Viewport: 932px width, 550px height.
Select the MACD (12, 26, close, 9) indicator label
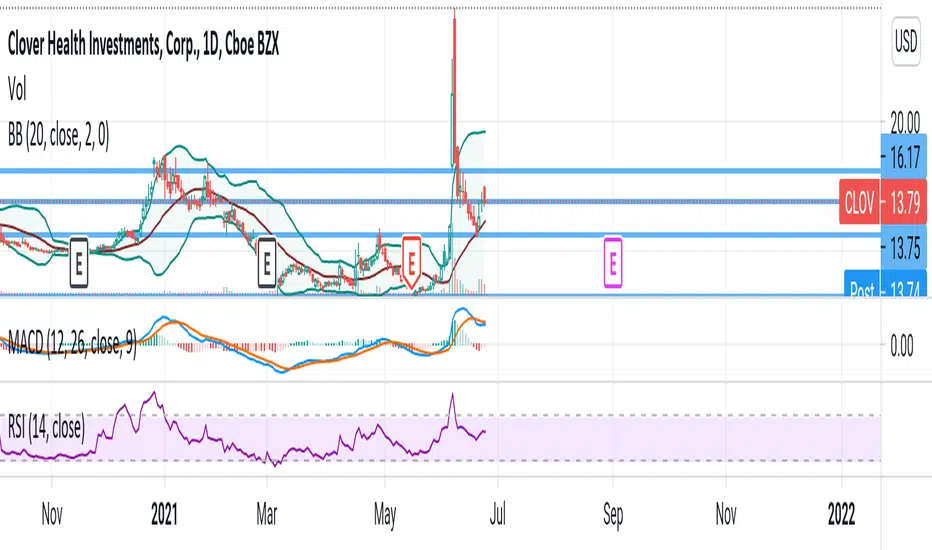click(72, 342)
